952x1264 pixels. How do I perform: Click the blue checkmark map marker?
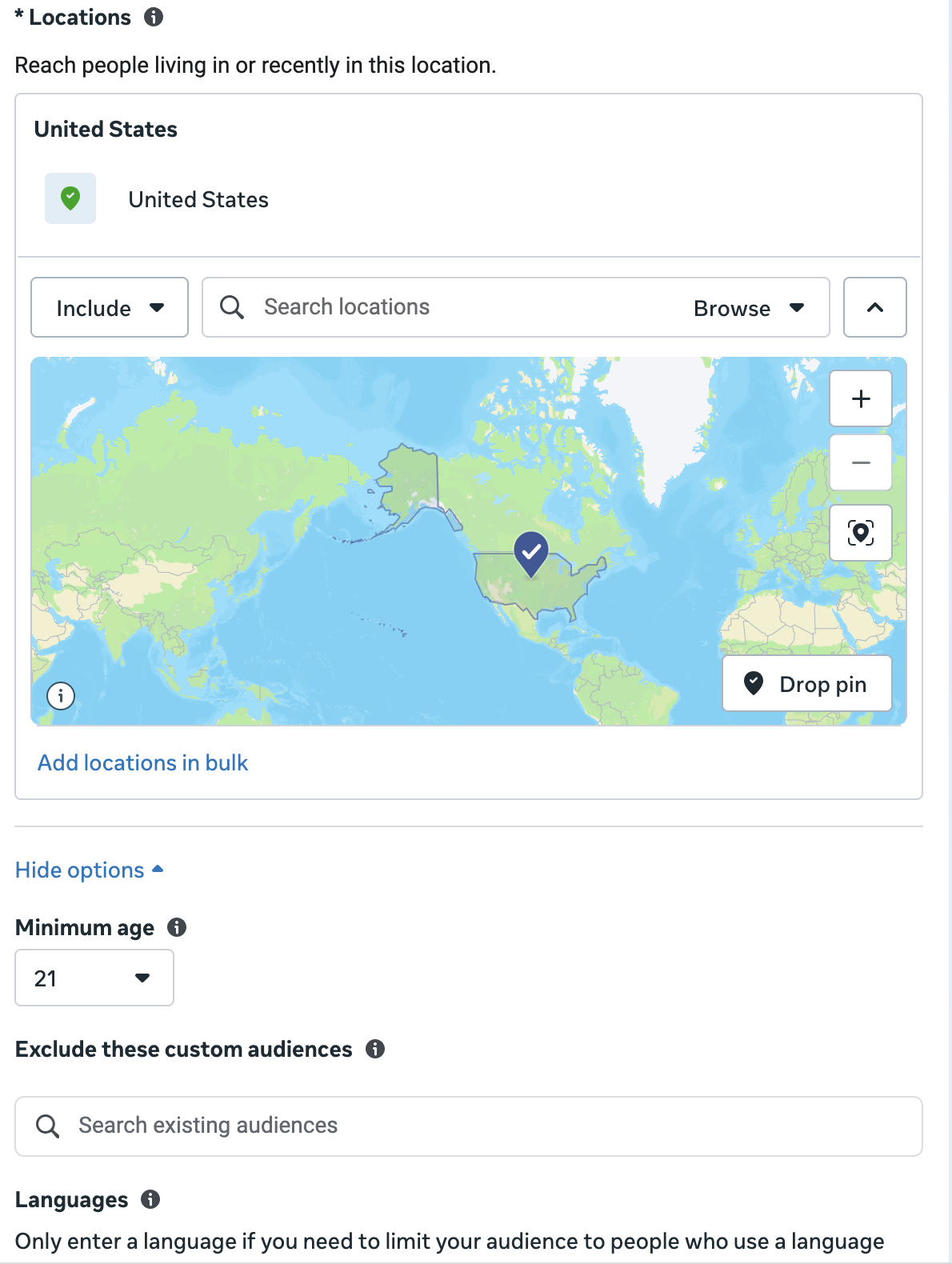tap(530, 551)
